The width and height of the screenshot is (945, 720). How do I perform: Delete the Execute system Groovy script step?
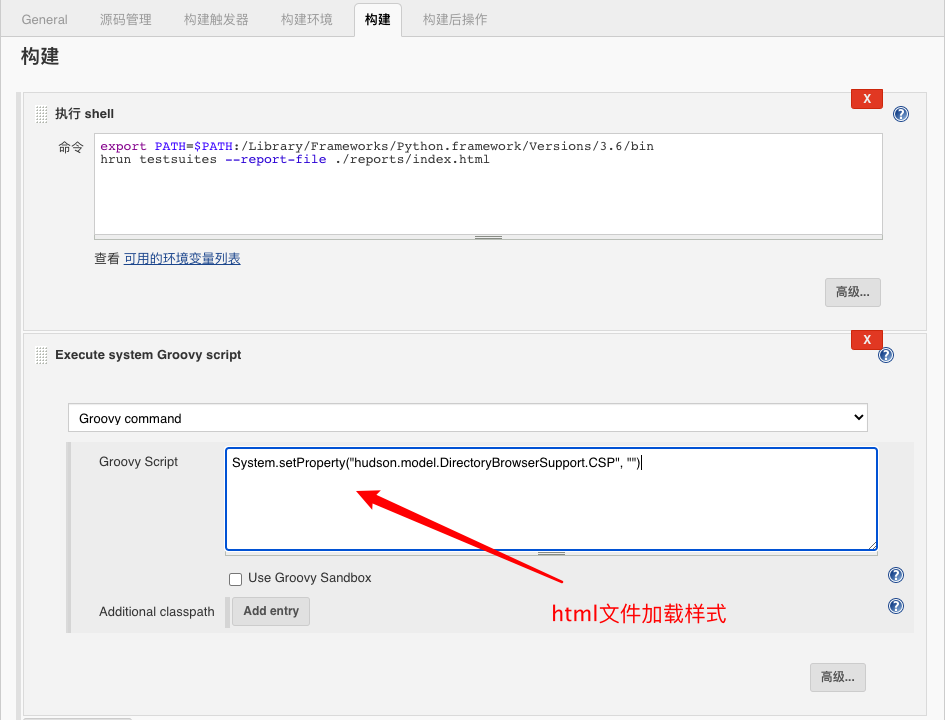pyautogui.click(x=866, y=339)
